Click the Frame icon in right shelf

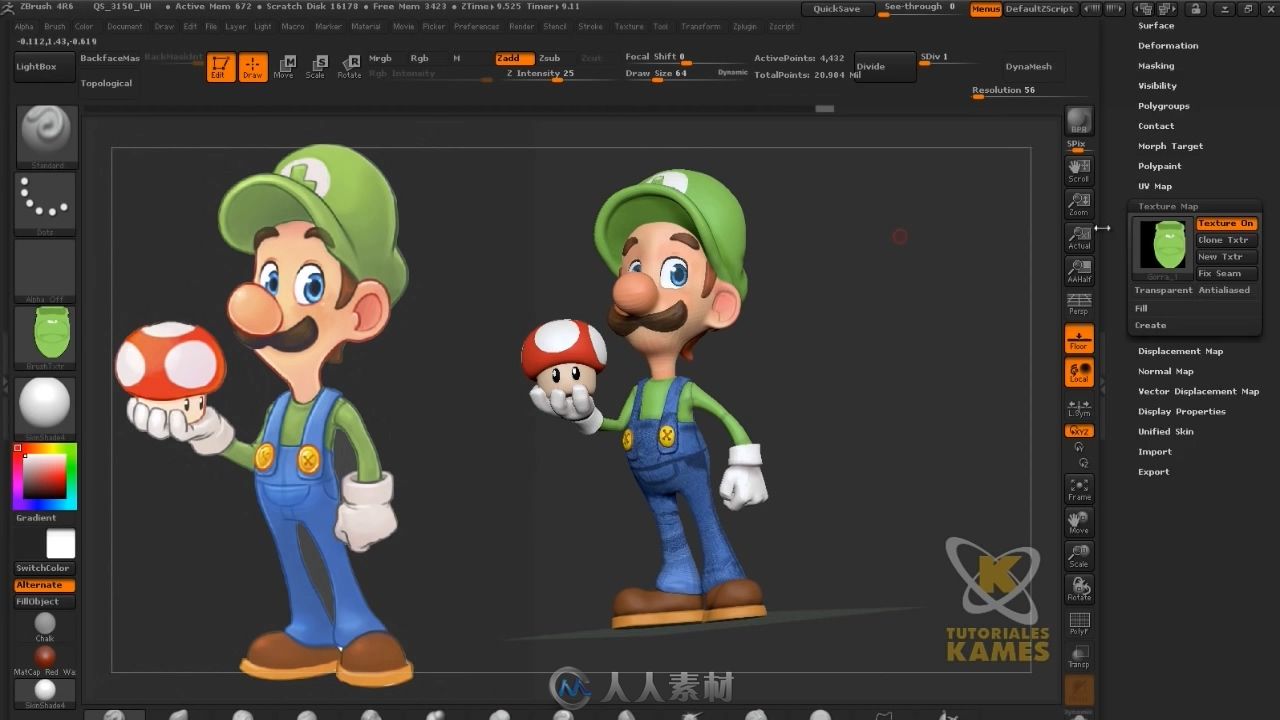pyautogui.click(x=1079, y=489)
